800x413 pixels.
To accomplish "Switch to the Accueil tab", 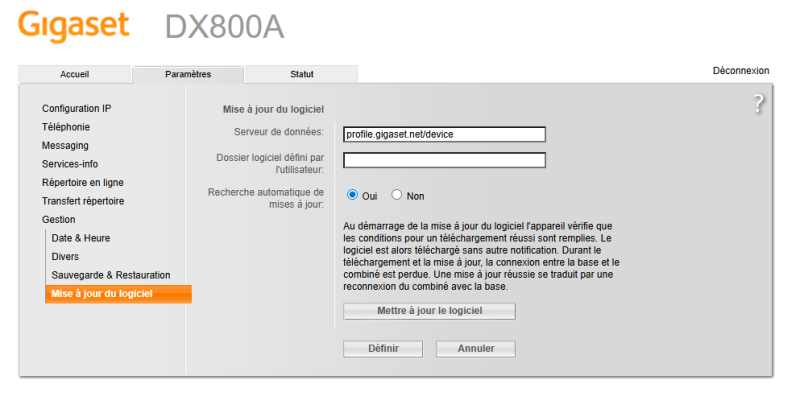I will click(74, 74).
